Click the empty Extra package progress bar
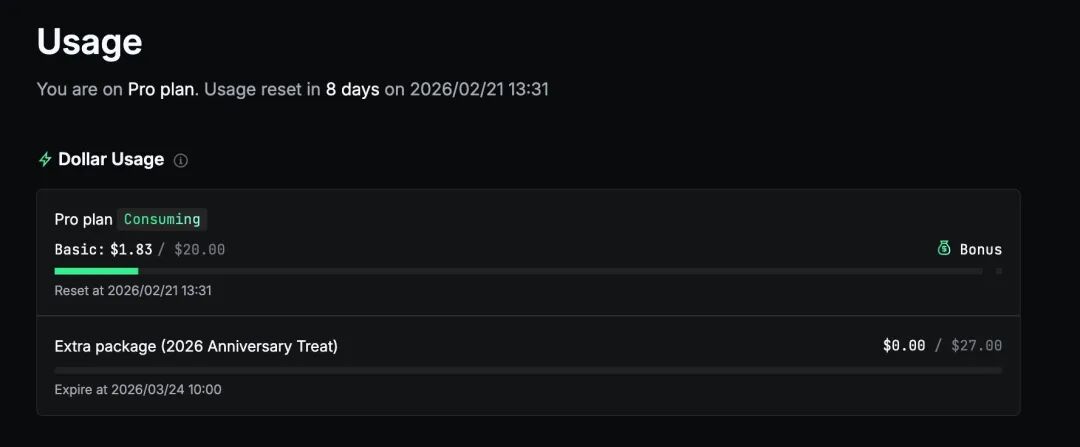The image size is (1080, 447). tap(528, 370)
